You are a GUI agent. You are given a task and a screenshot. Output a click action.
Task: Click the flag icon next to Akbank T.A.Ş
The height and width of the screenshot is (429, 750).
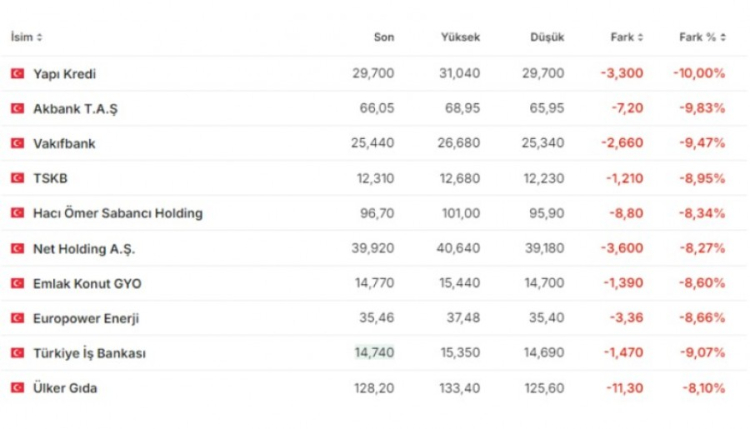tap(17, 108)
